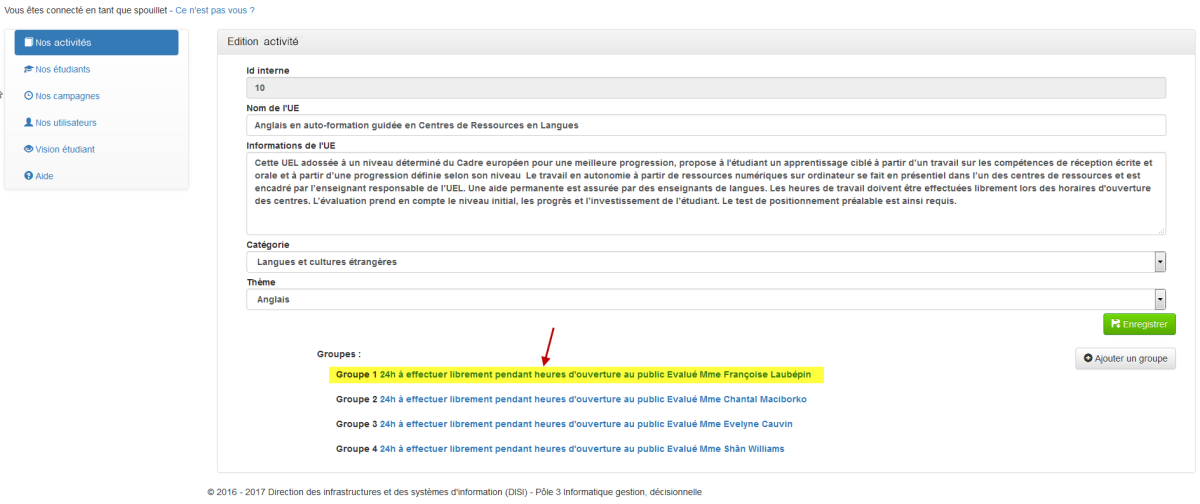Screen dimensions: 1200x504
Task: Expand the Thème dropdown arrow
Action: tap(1160, 299)
